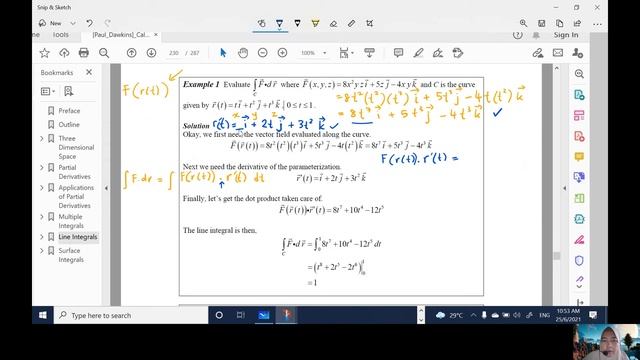Open the notification center icon
The height and width of the screenshot is (360, 640).
coord(593,315)
